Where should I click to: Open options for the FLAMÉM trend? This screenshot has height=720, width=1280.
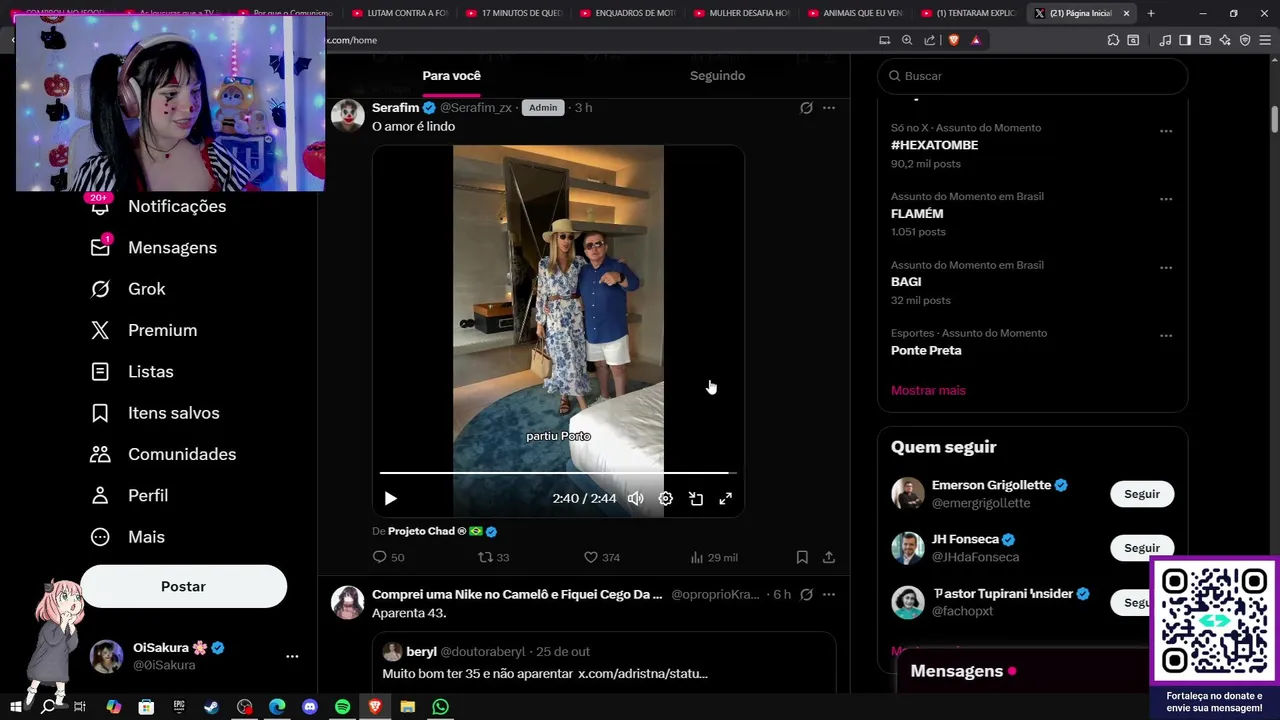click(1166, 199)
